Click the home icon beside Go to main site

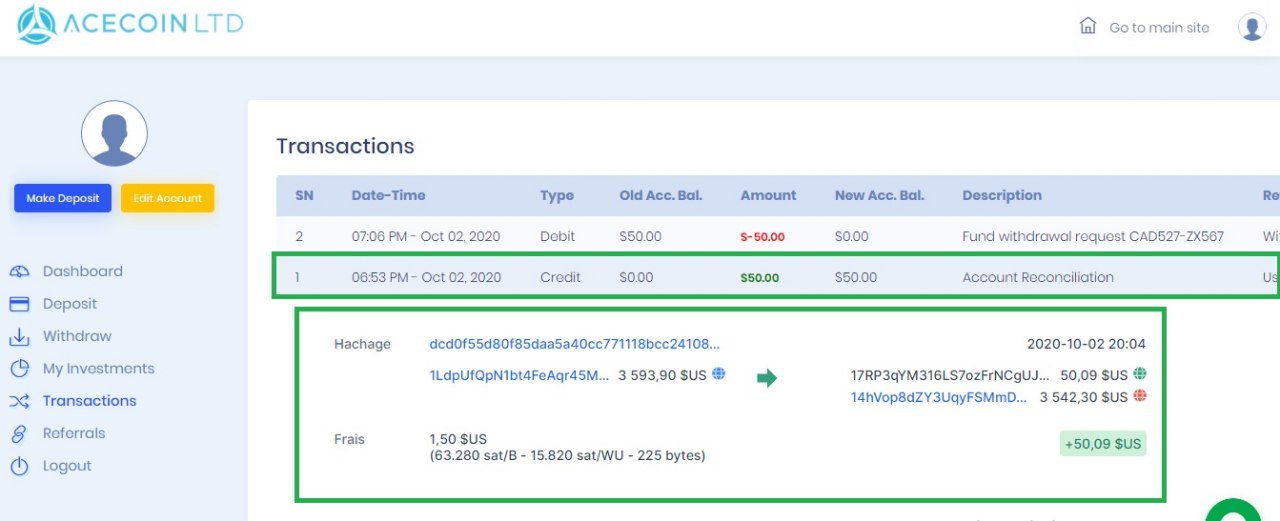click(x=1088, y=26)
